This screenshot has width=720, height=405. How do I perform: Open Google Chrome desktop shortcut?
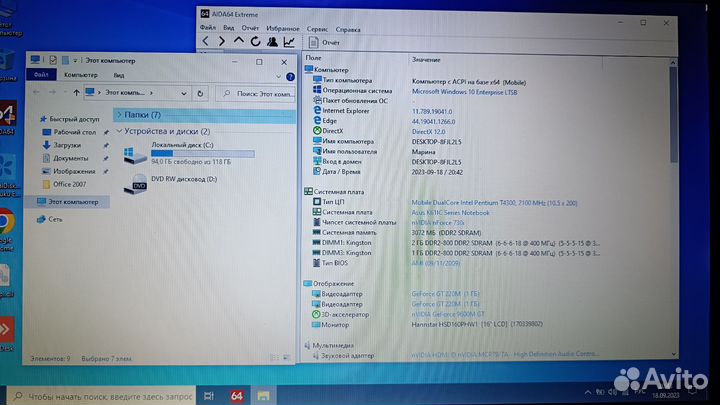coord(6,230)
